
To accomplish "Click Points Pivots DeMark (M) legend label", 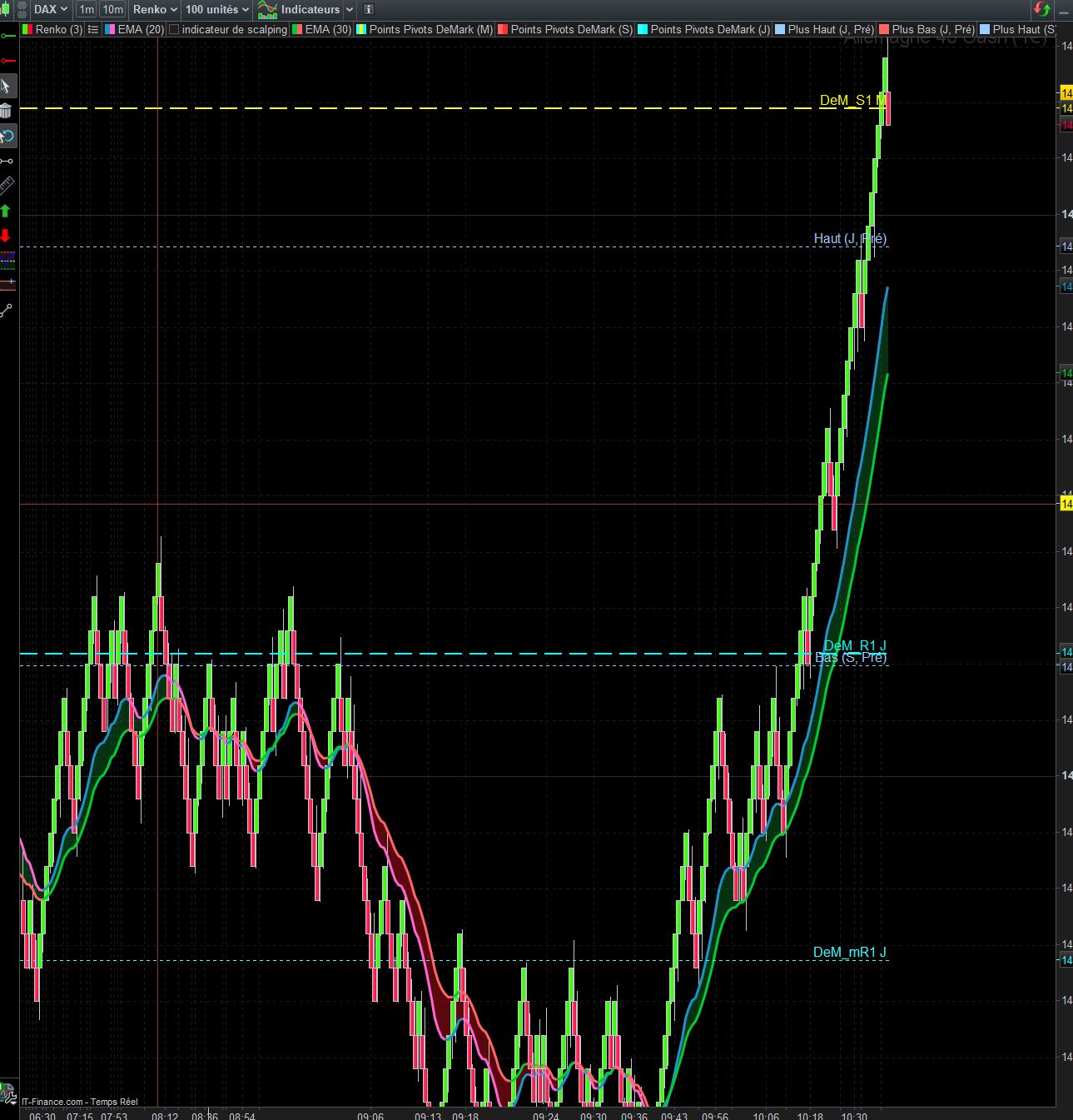I will point(431,29).
